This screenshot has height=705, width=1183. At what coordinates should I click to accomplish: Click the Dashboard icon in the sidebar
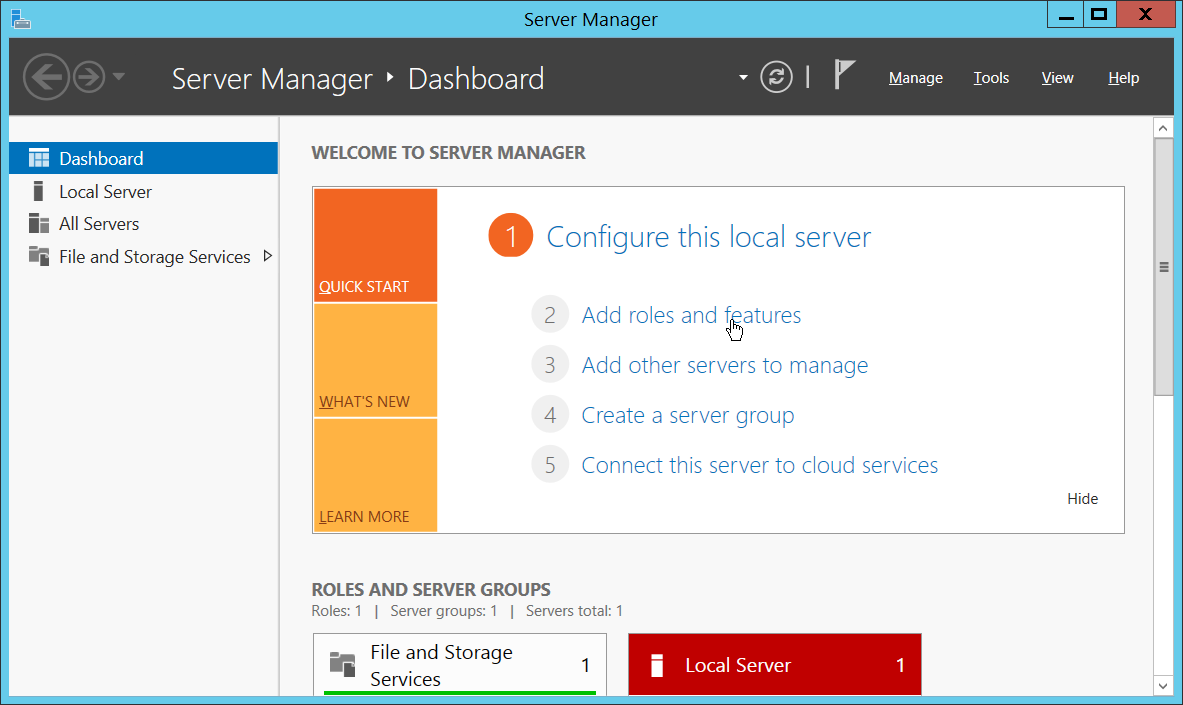pyautogui.click(x=39, y=158)
